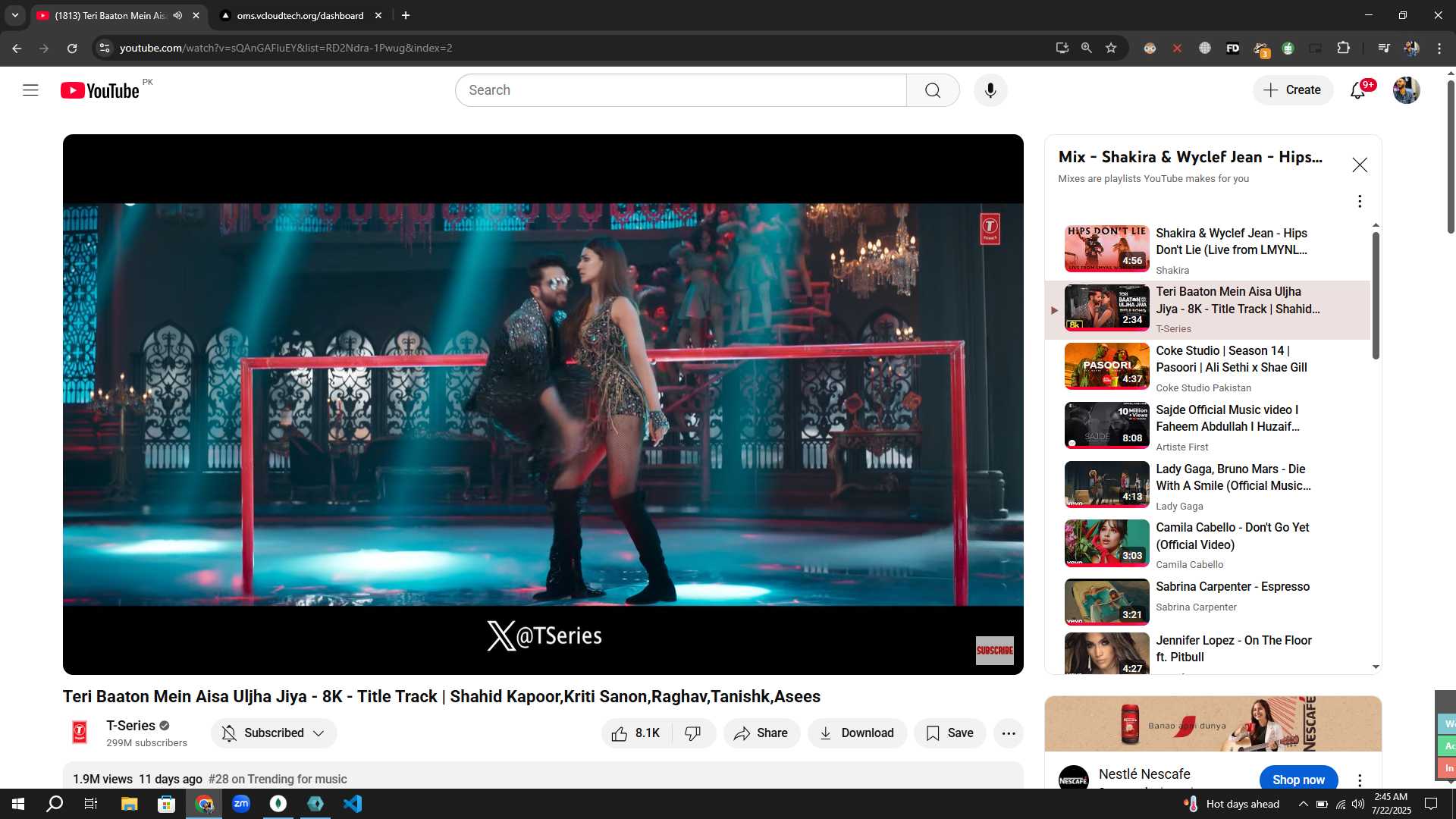Screen dimensions: 1456x819
Task: Close the Mix playlist panel
Action: click(1360, 165)
